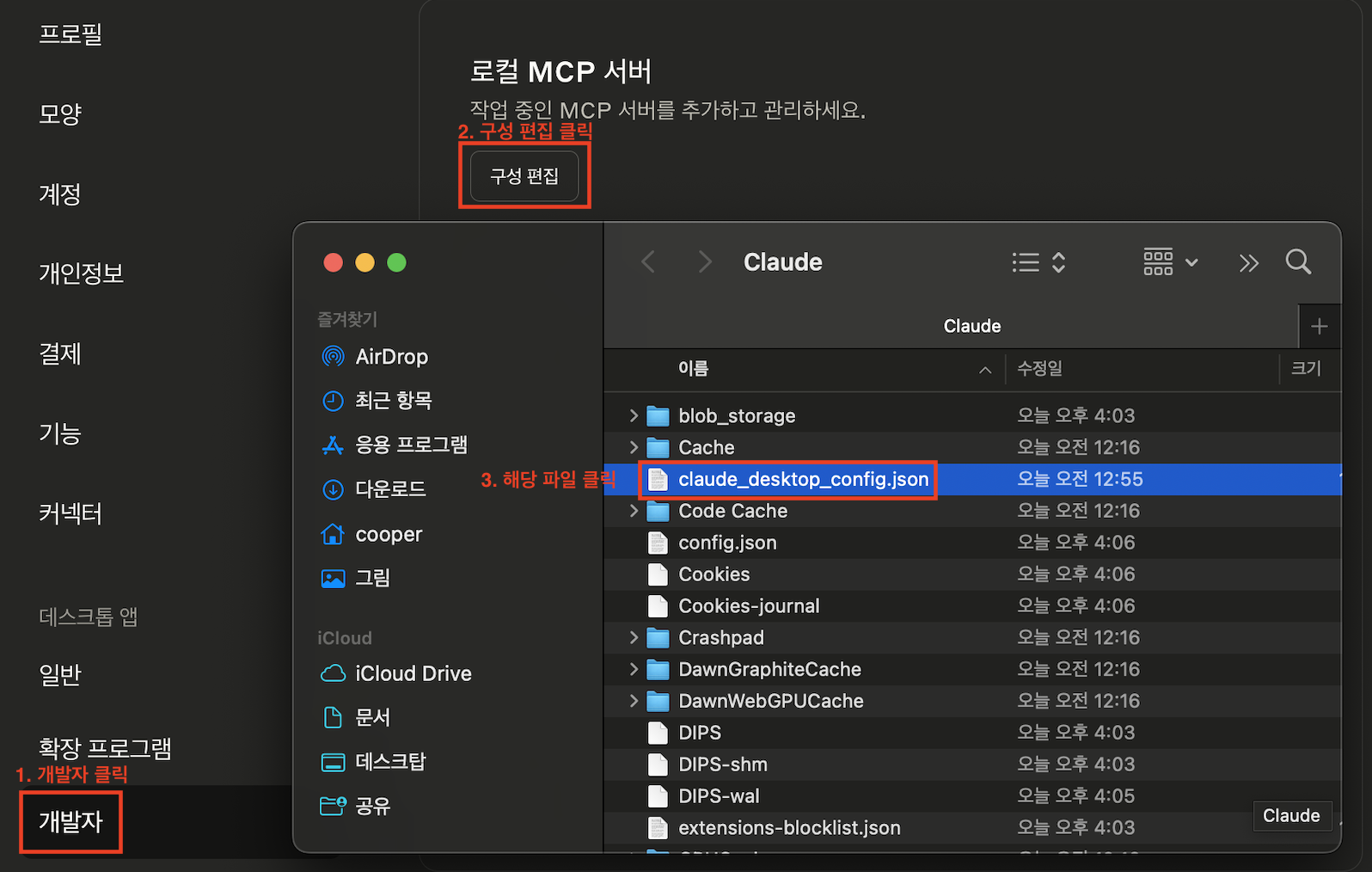Select the Code Cache folder icon
This screenshot has width=1372, height=872.
pyautogui.click(x=658, y=512)
